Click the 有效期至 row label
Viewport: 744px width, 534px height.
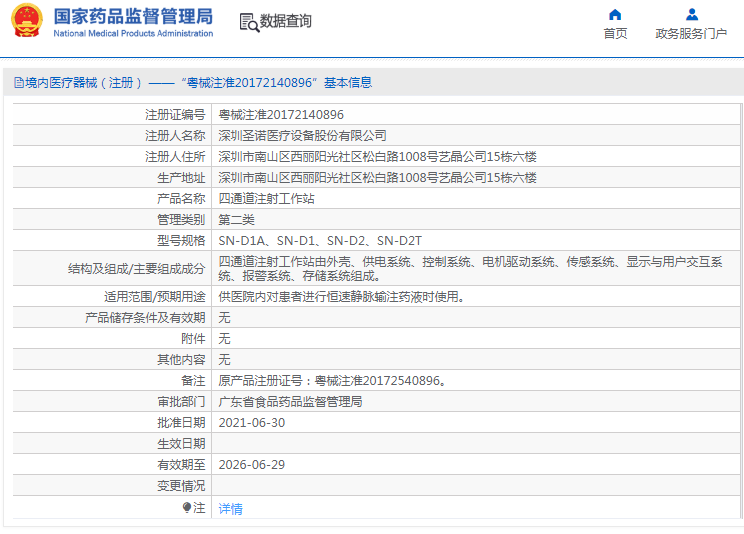(181, 465)
